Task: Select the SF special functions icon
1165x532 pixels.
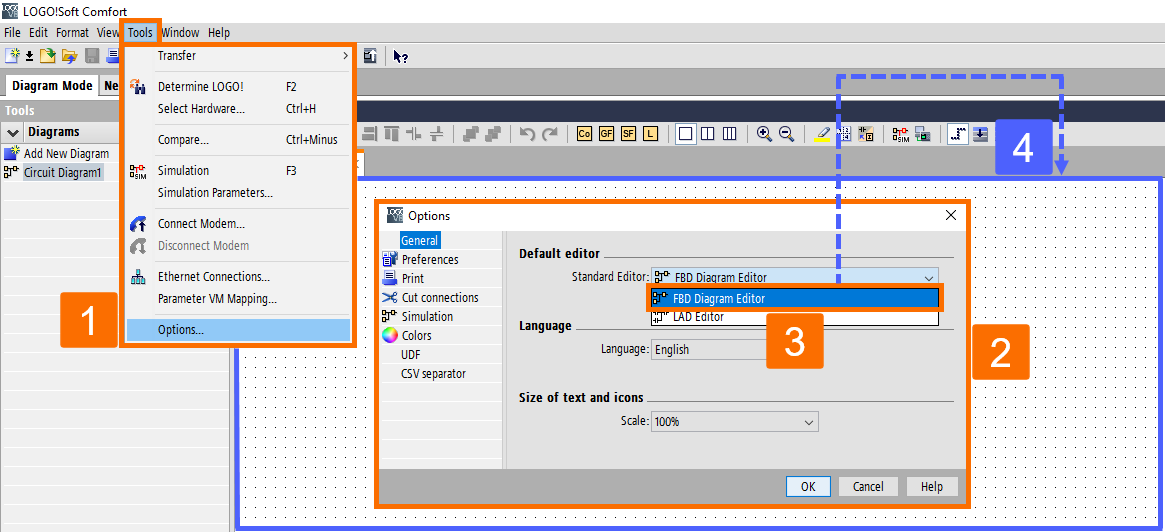Action: click(629, 134)
